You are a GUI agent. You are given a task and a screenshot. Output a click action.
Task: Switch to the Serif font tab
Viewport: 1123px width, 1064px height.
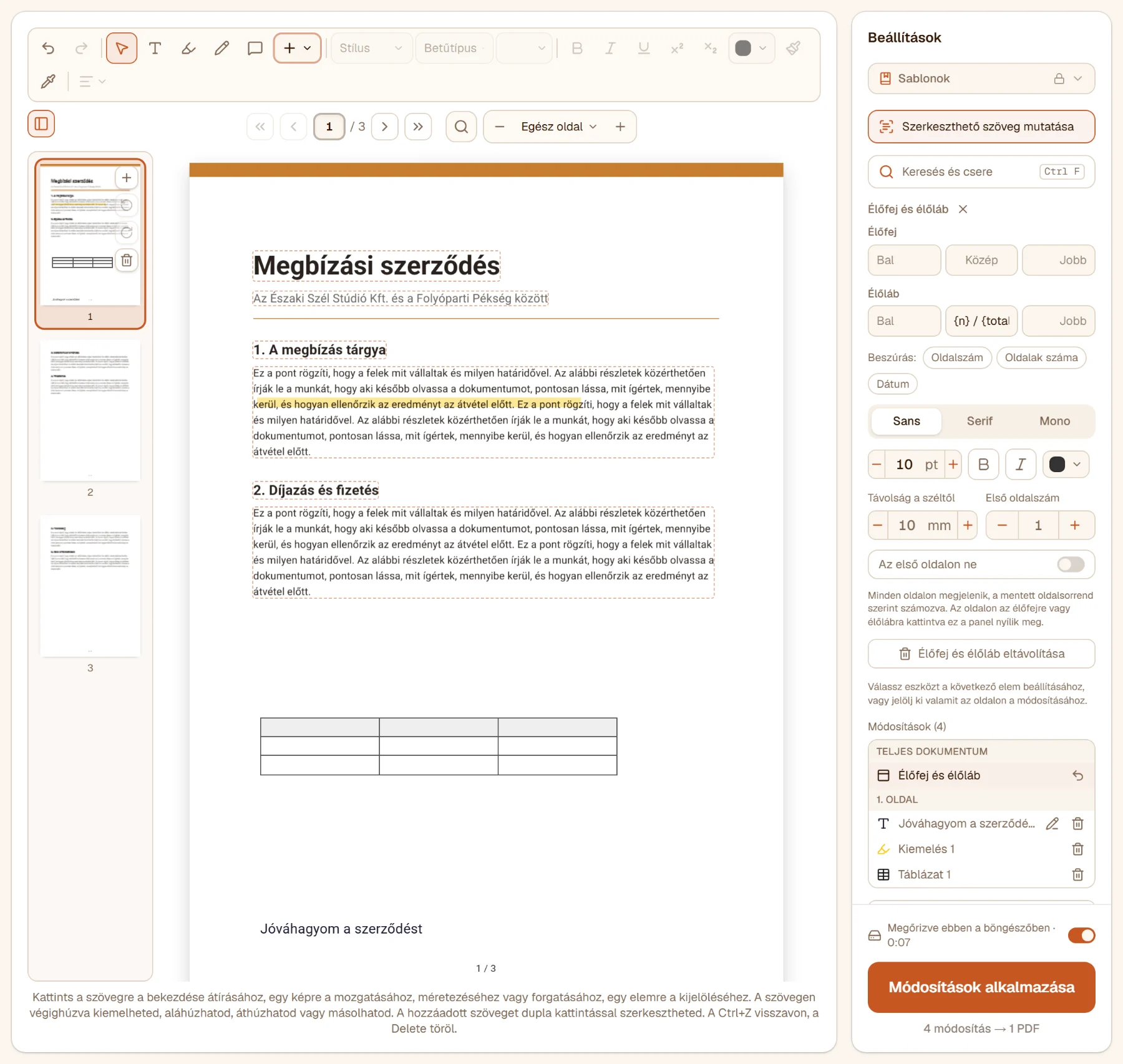tap(980, 421)
